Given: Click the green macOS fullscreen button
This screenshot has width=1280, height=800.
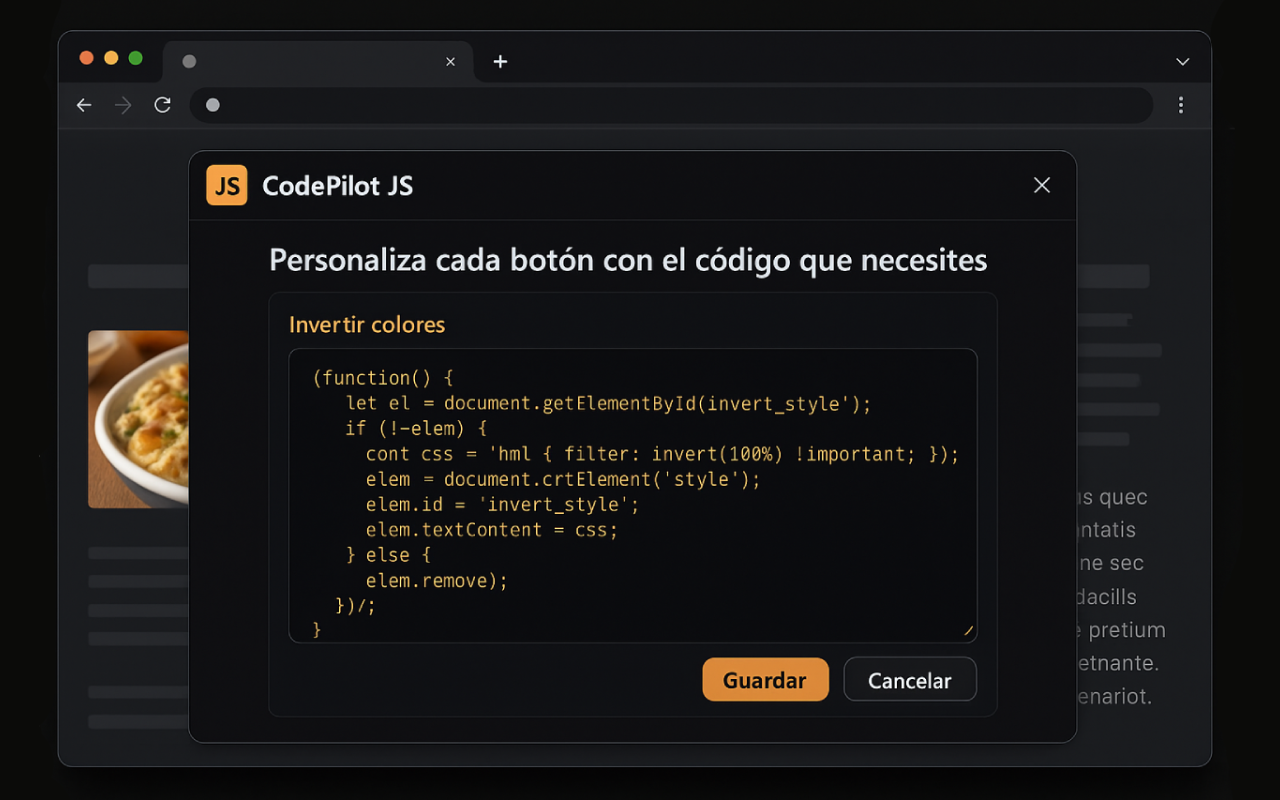Looking at the screenshot, I should (x=136, y=58).
